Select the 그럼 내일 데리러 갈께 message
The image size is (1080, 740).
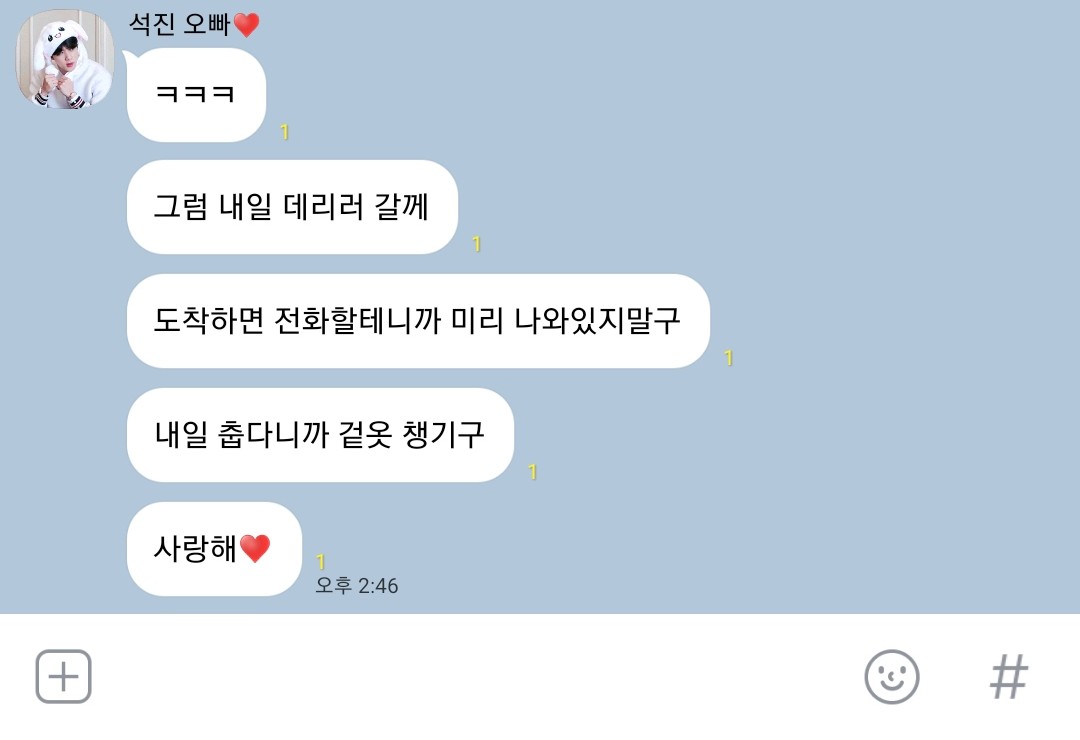click(x=292, y=207)
